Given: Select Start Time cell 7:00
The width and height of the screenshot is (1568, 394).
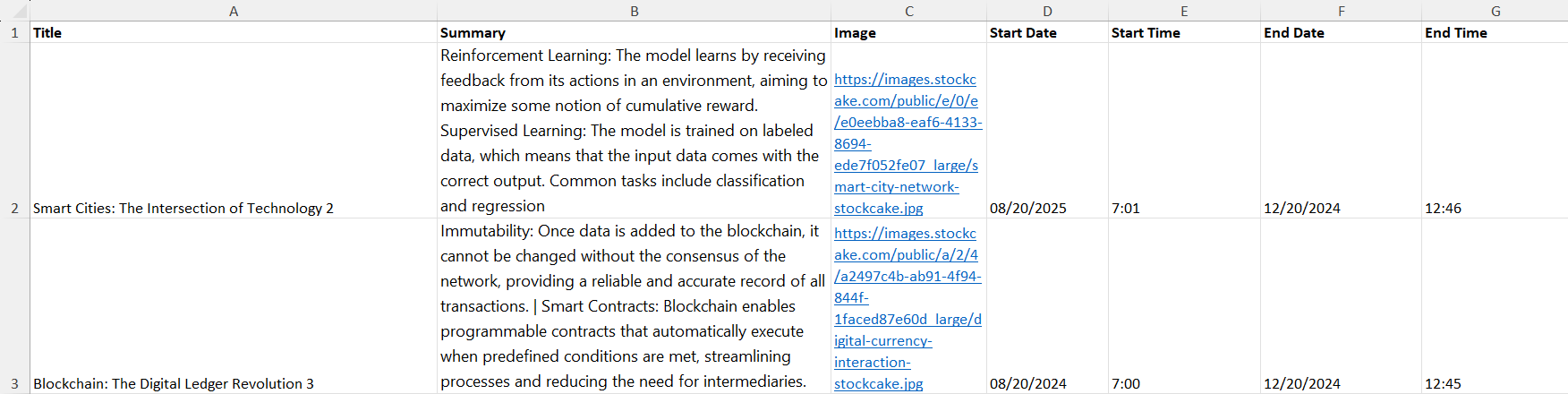Looking at the screenshot, I should [1184, 306].
